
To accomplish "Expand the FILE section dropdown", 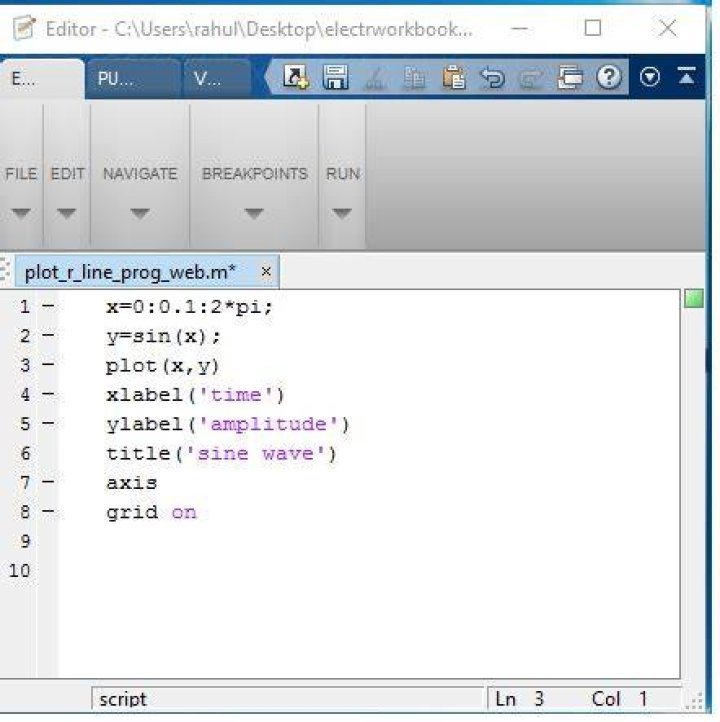I will [x=21, y=213].
